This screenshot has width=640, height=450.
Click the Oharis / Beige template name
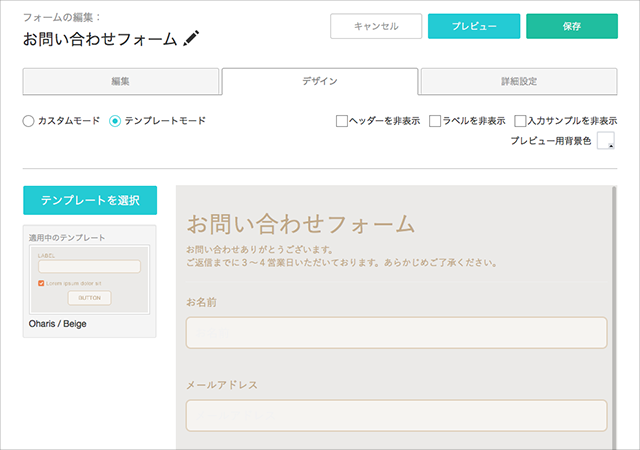[x=58, y=324]
